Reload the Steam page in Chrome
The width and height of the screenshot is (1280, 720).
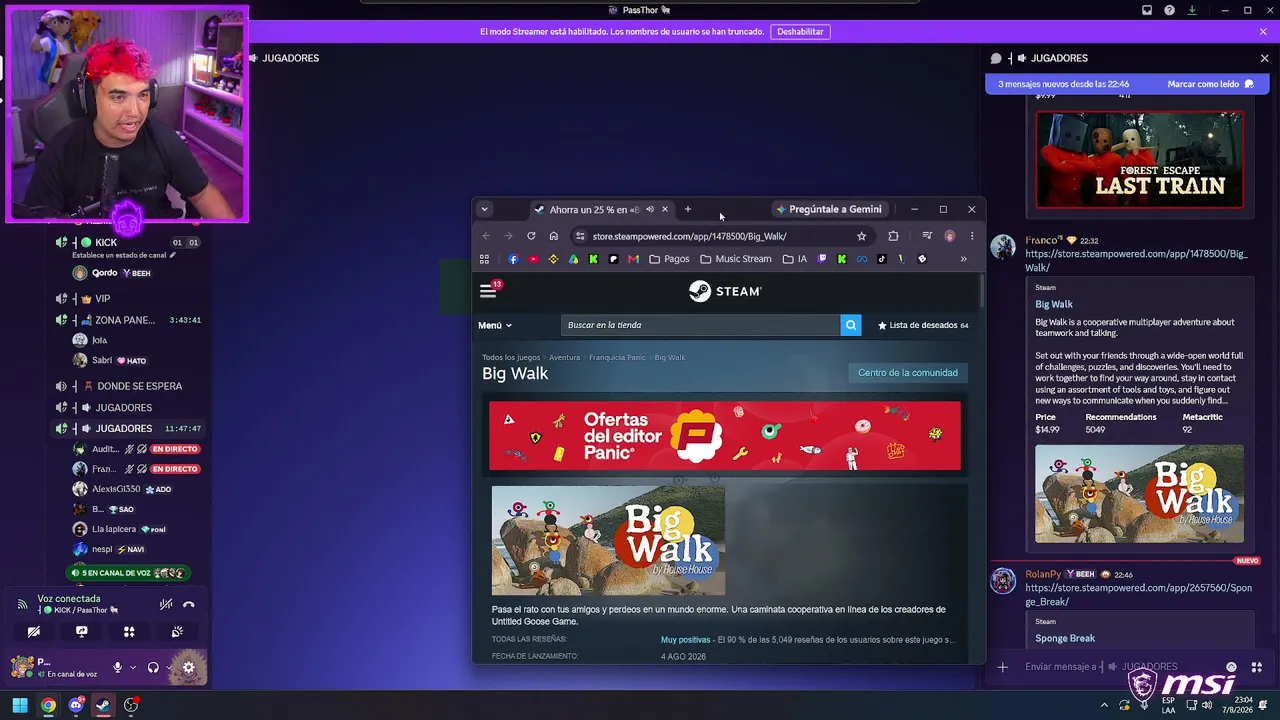click(x=531, y=236)
